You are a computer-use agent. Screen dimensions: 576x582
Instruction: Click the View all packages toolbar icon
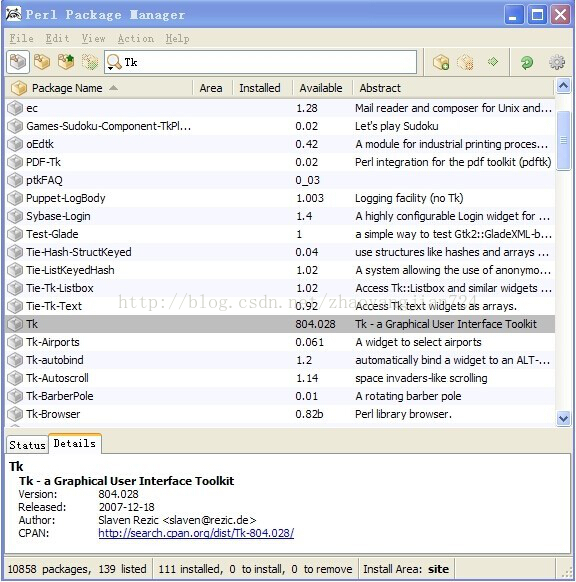[x=18, y=62]
